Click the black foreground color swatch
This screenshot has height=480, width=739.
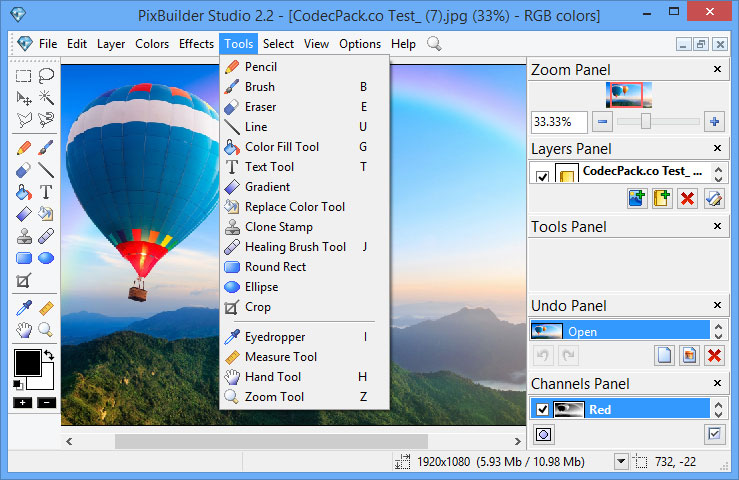tap(27, 362)
